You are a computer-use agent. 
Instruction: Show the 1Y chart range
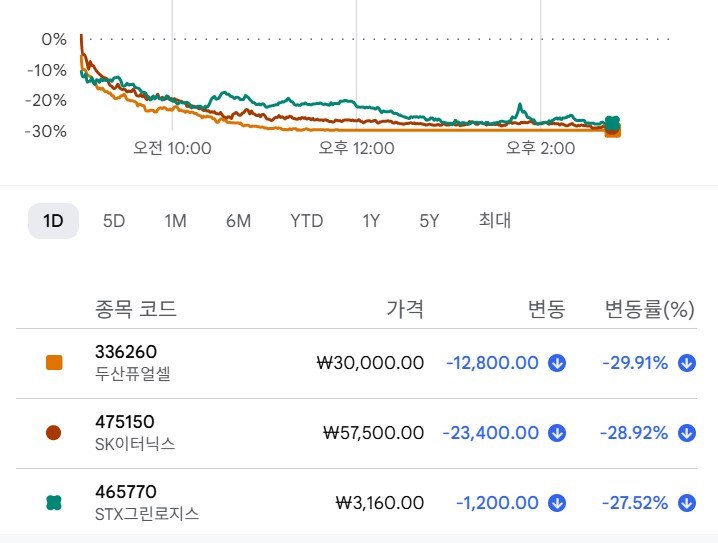(x=371, y=221)
